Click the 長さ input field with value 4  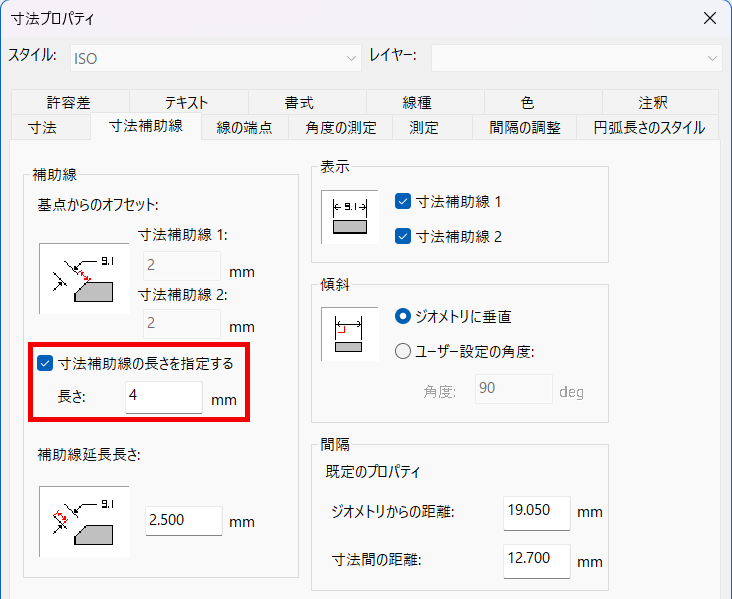coord(164,398)
